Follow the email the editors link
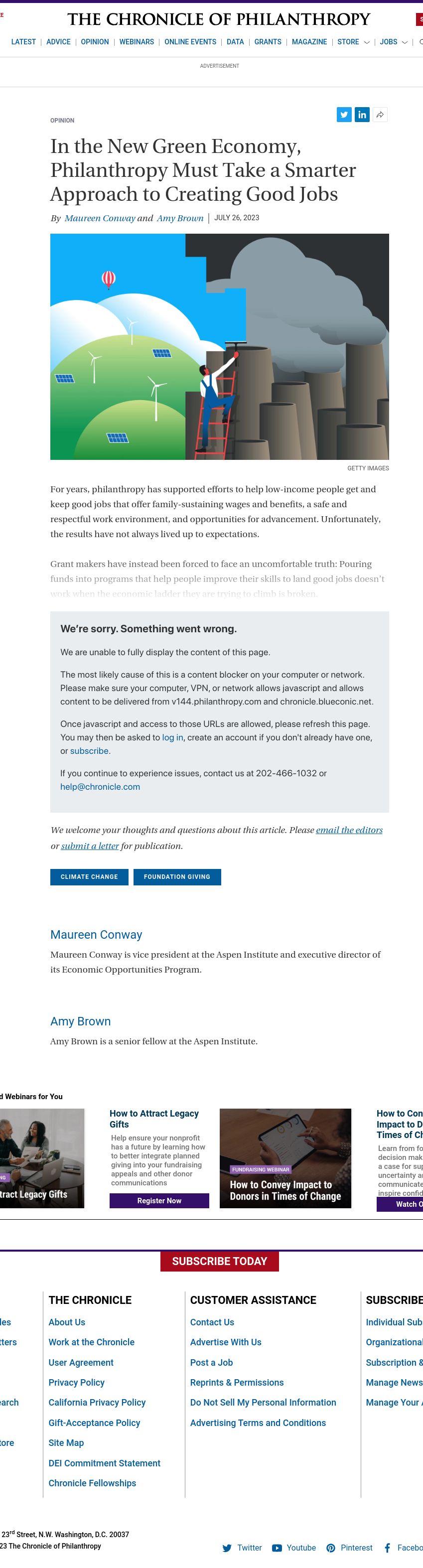Screen dimensions: 423x1568 (349, 830)
